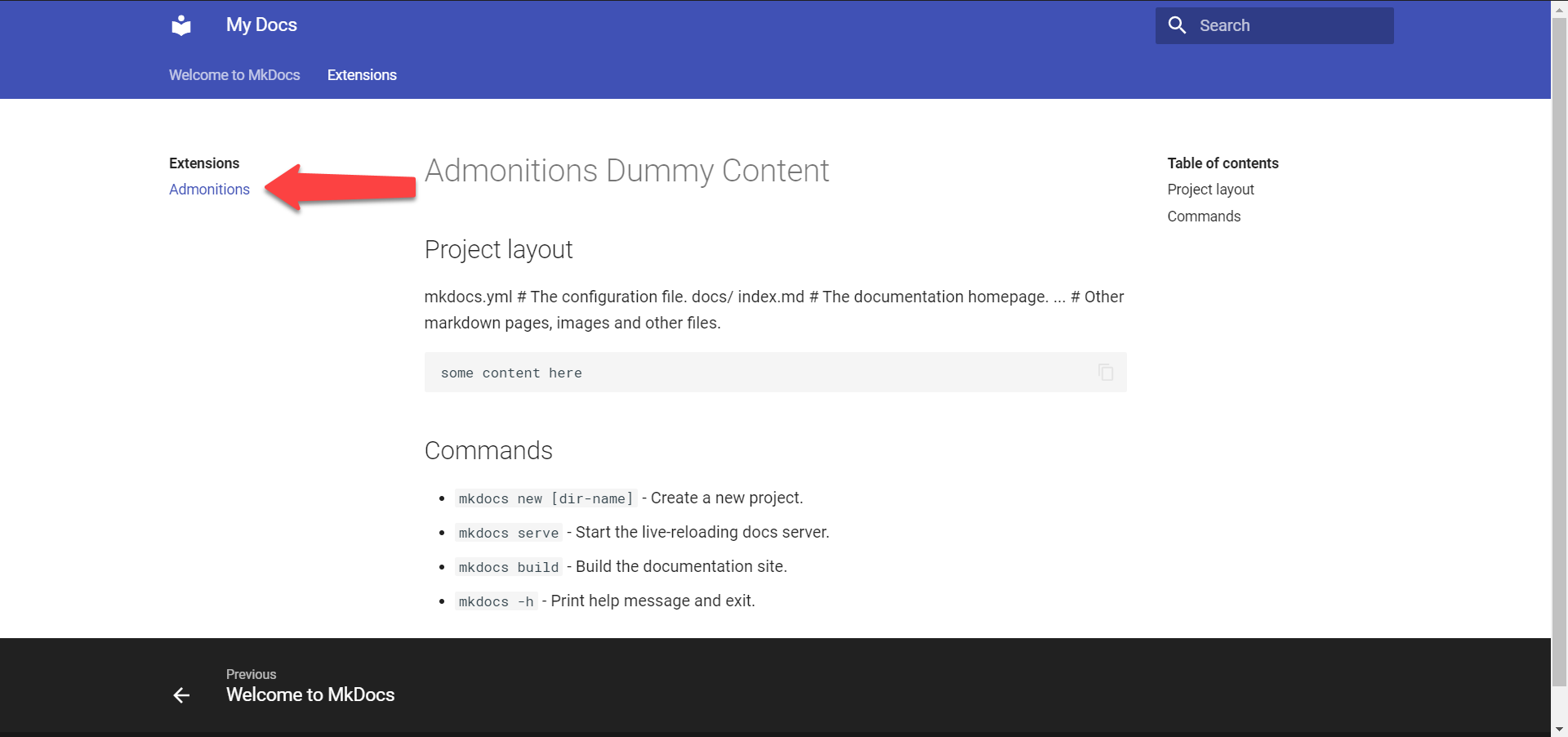
Task: Focus the Search input field
Action: coord(1290,25)
